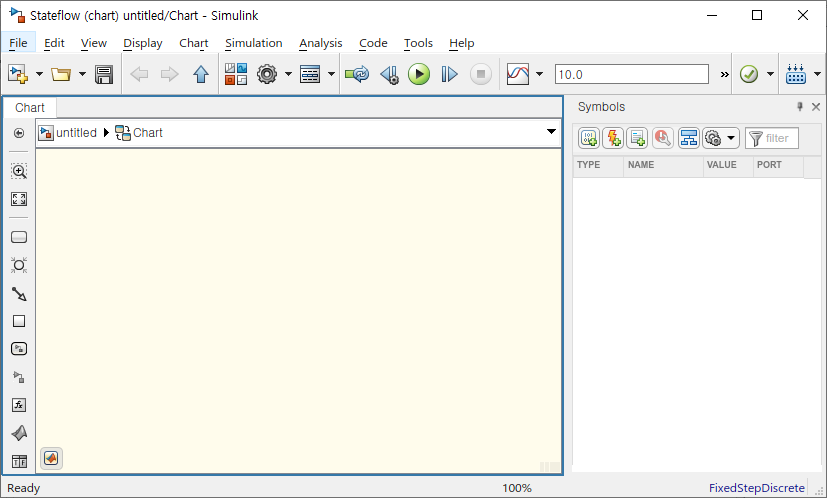Go up to parent with blue arrow
The width and height of the screenshot is (827, 498).
201,74
